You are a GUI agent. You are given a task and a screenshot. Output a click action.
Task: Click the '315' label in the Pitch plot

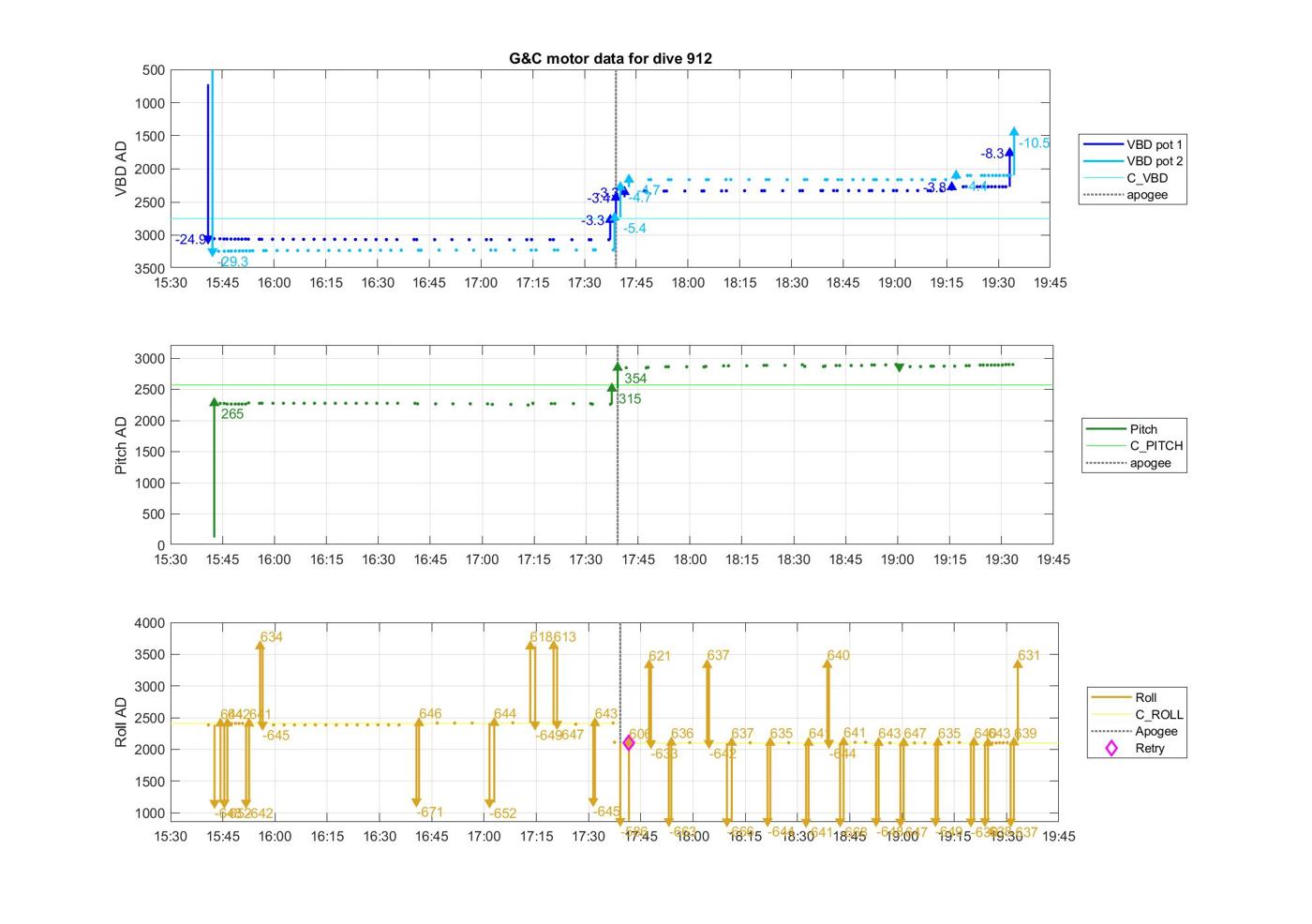coord(630,399)
